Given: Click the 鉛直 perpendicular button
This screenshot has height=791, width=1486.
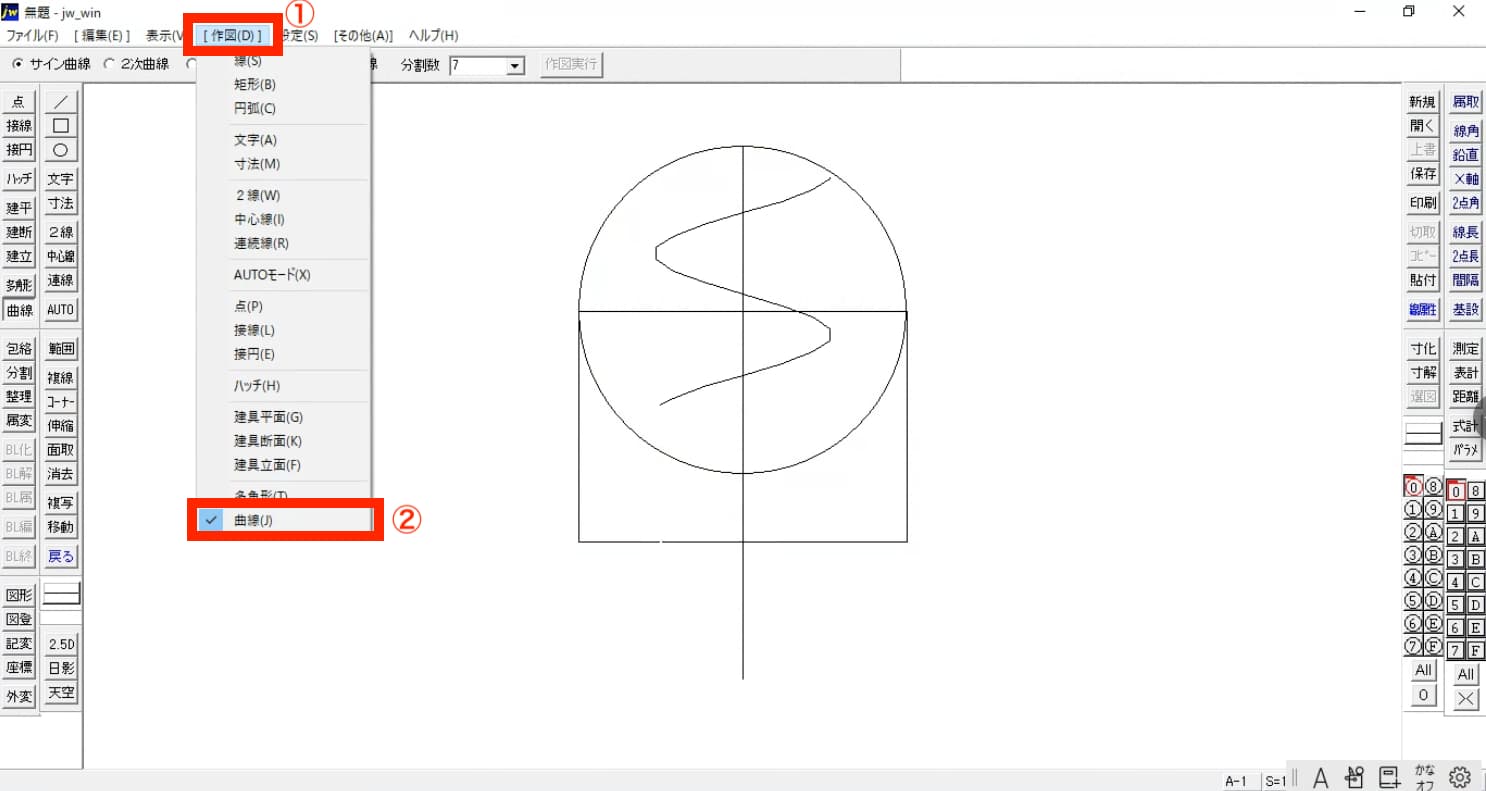Looking at the screenshot, I should click(1466, 155).
